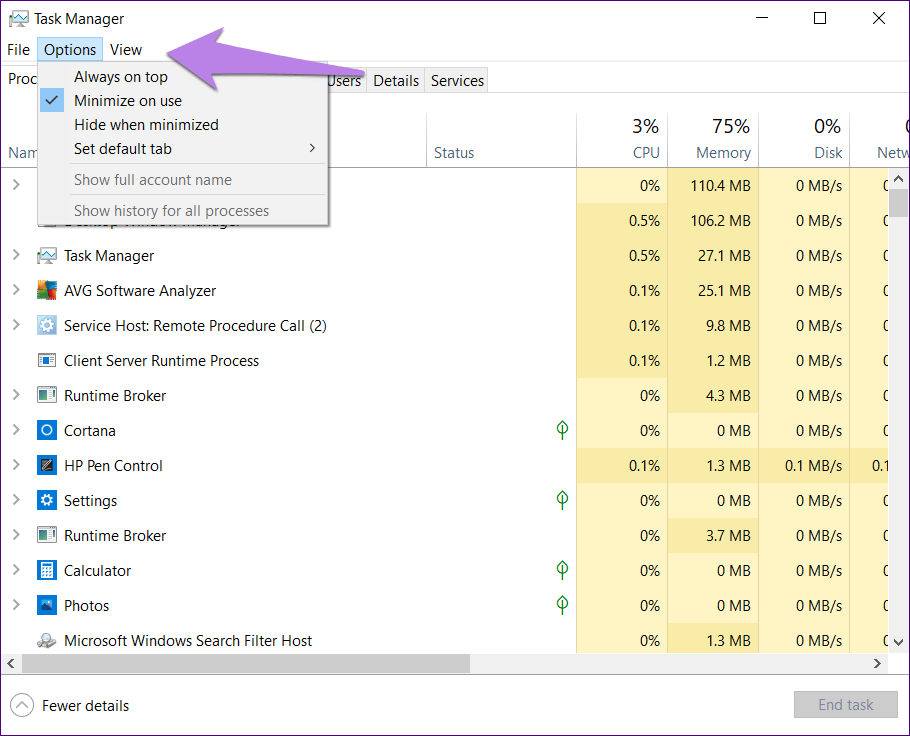Click the Microsoft Windows Search Filter Host icon
The width and height of the screenshot is (910, 736).
pyautogui.click(x=46, y=640)
